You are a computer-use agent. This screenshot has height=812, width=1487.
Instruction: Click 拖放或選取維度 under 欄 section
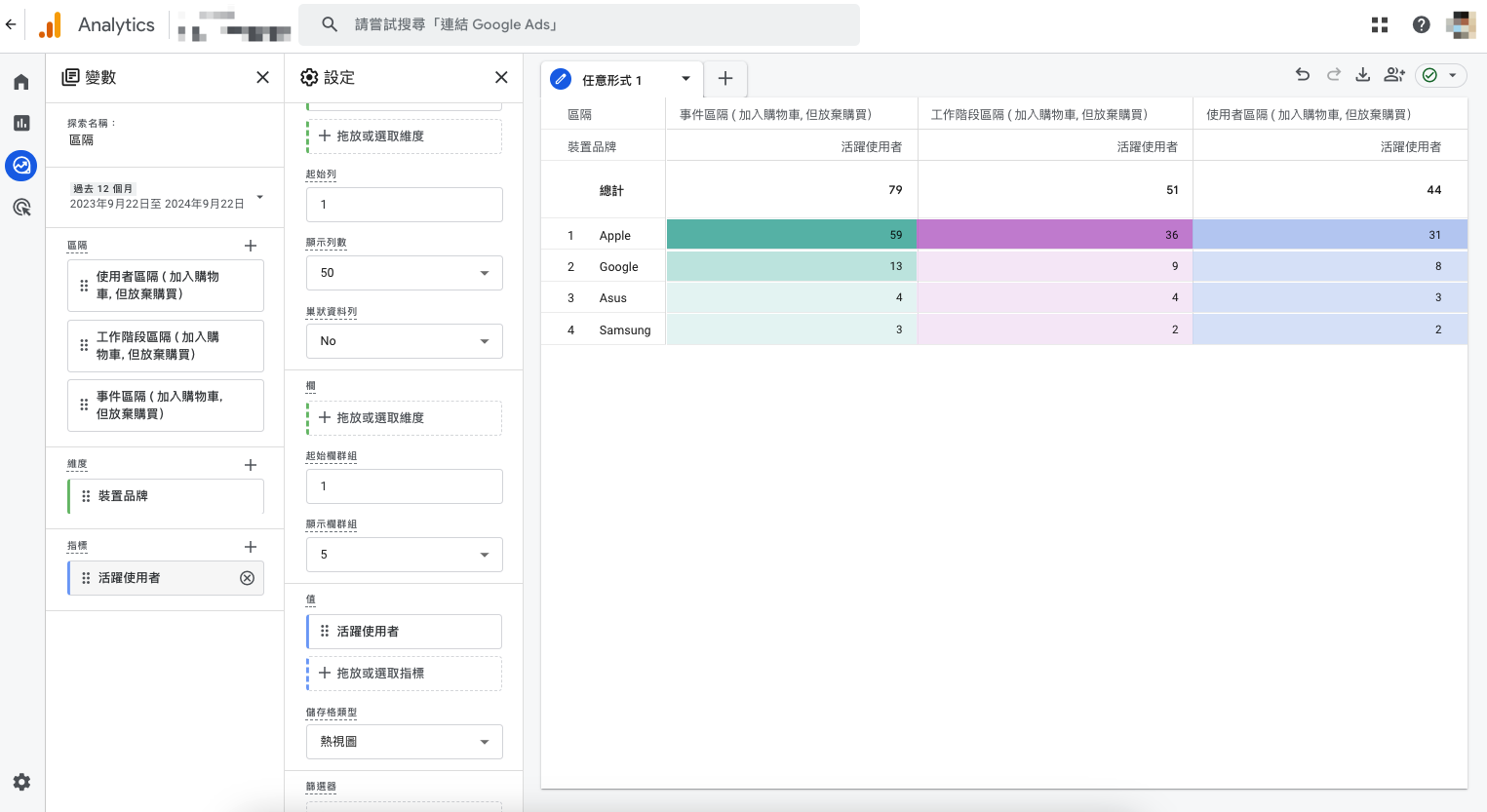tap(405, 418)
